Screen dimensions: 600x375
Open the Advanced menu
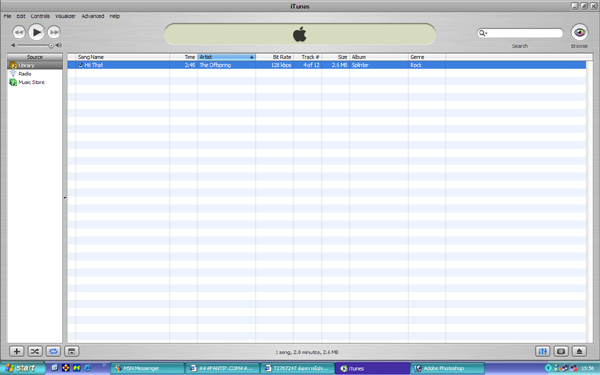pyautogui.click(x=93, y=16)
